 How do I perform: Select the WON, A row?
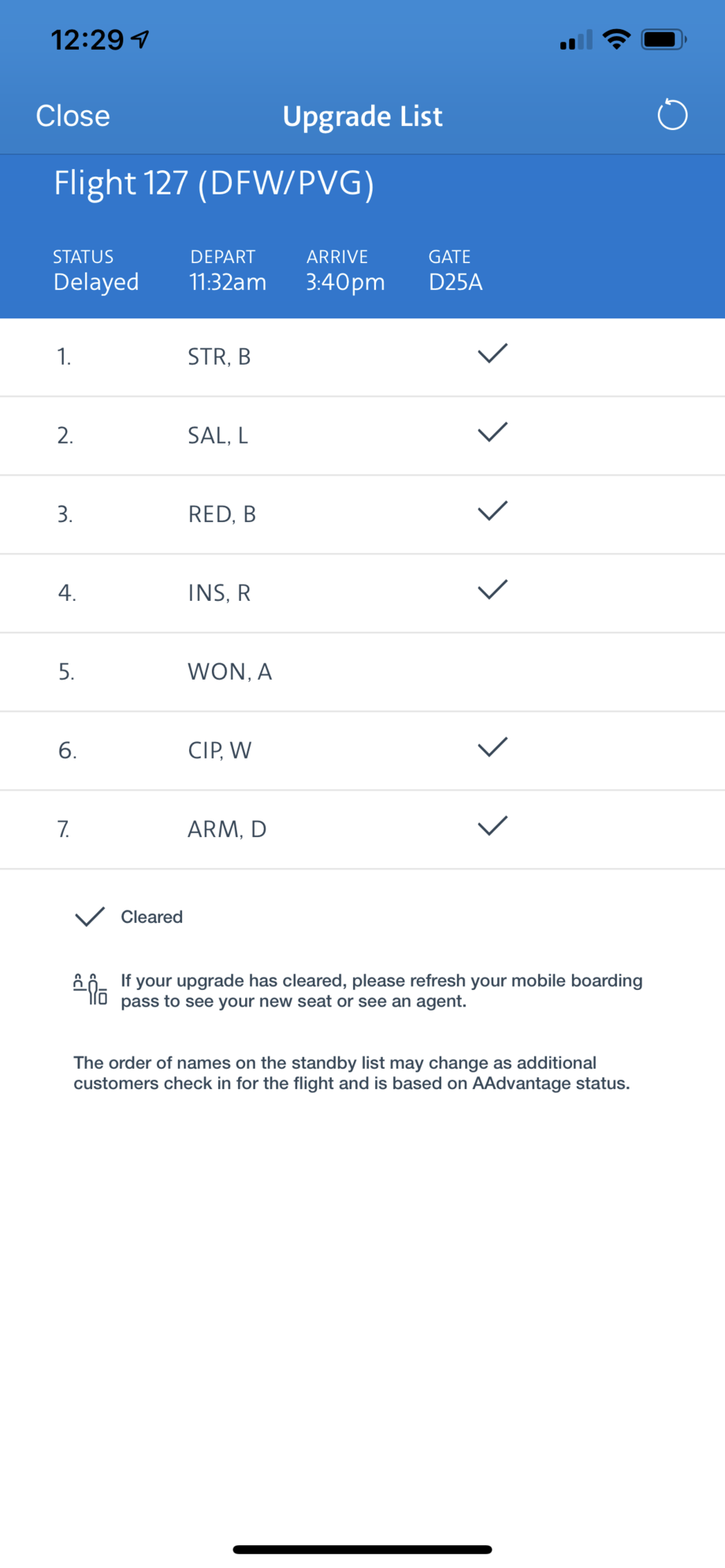tap(362, 672)
